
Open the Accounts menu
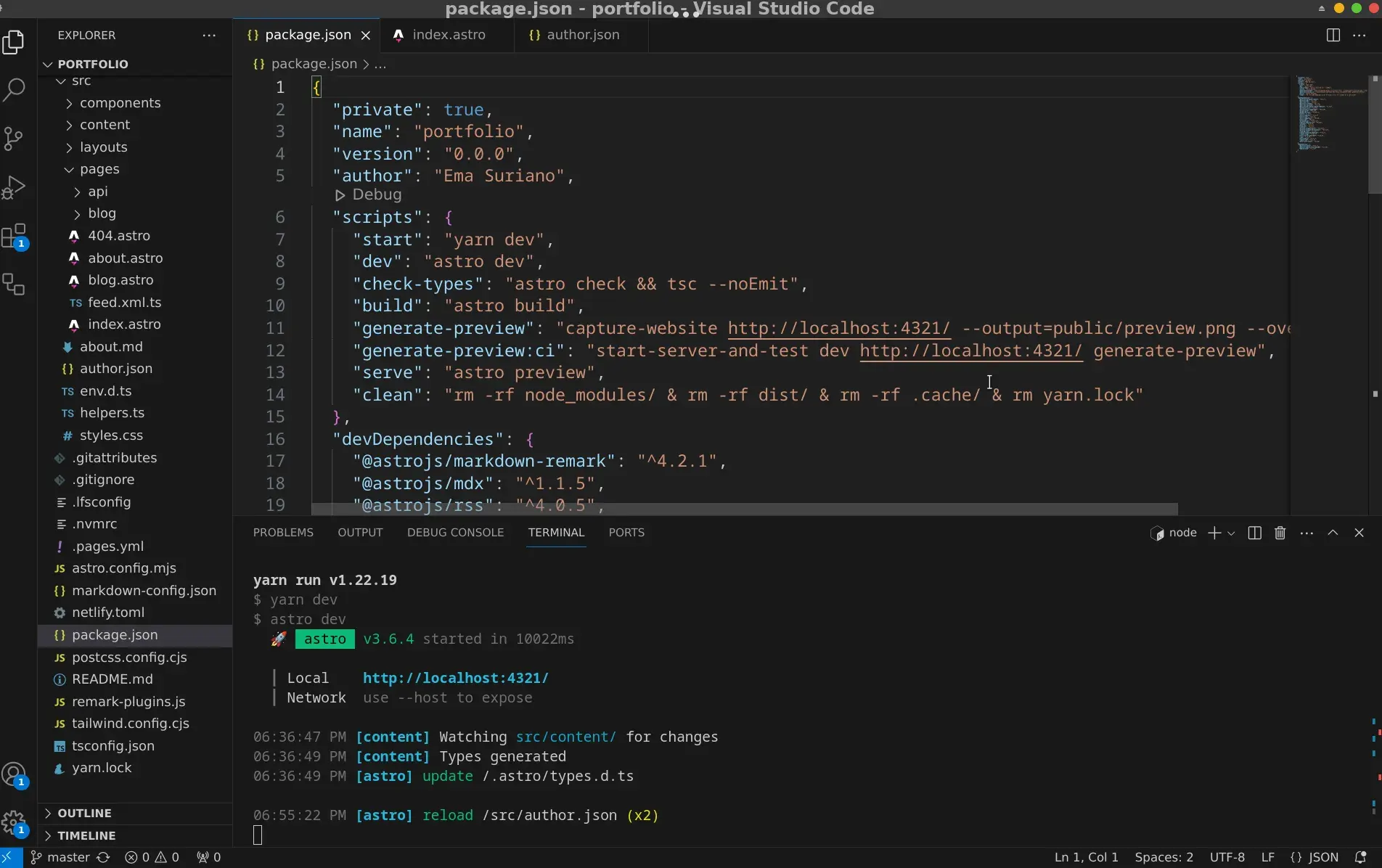coord(14,775)
